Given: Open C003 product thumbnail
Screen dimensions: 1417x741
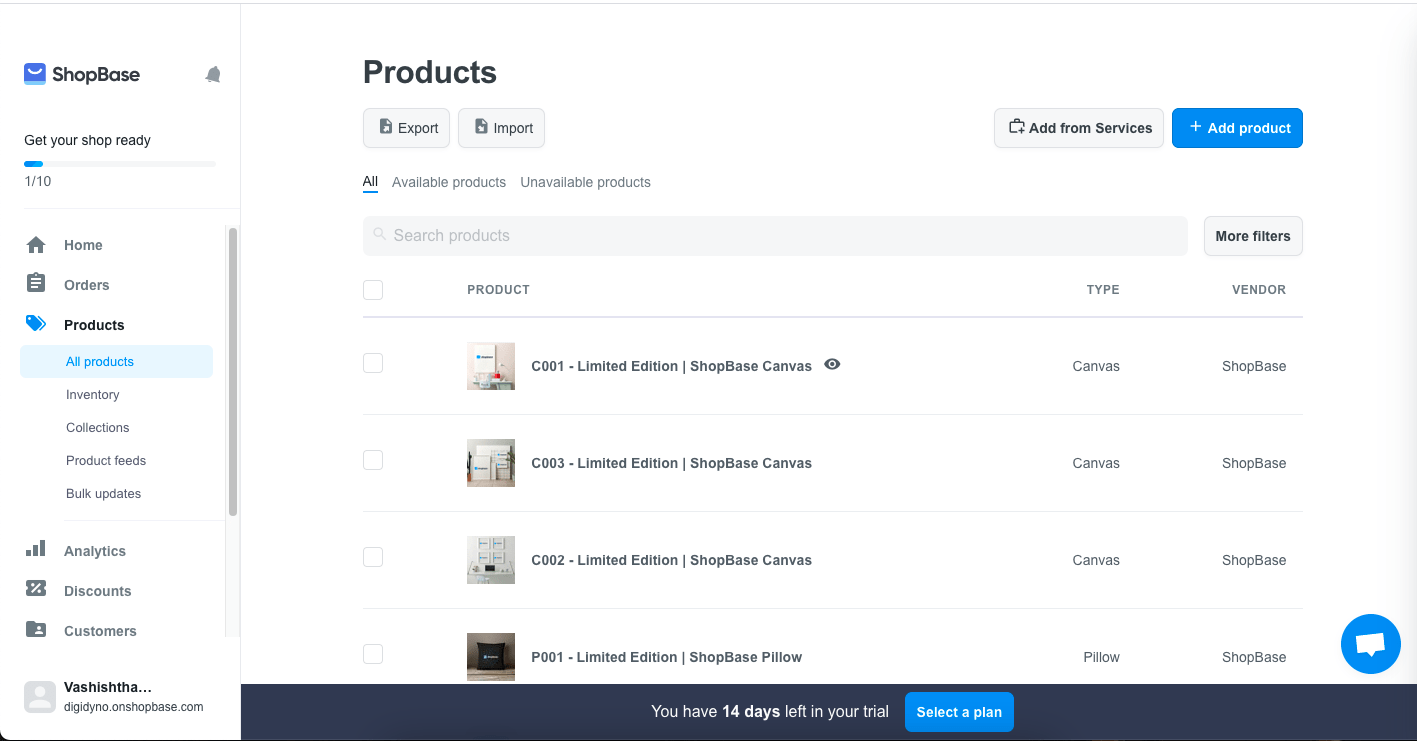Looking at the screenshot, I should pyautogui.click(x=491, y=463).
